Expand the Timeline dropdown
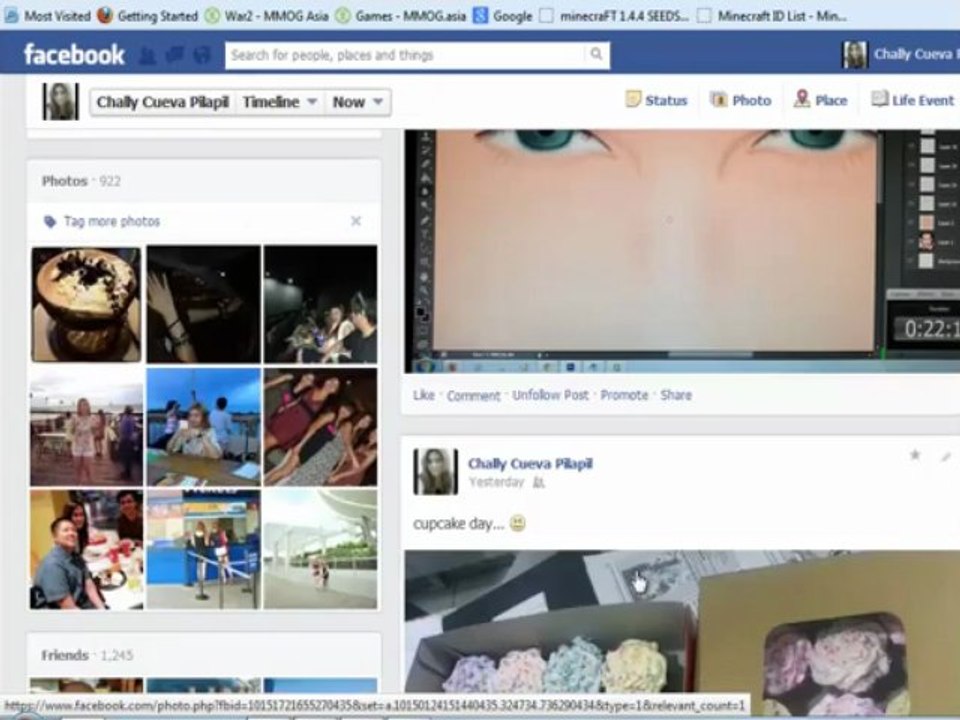The height and width of the screenshot is (720, 960). click(x=280, y=102)
